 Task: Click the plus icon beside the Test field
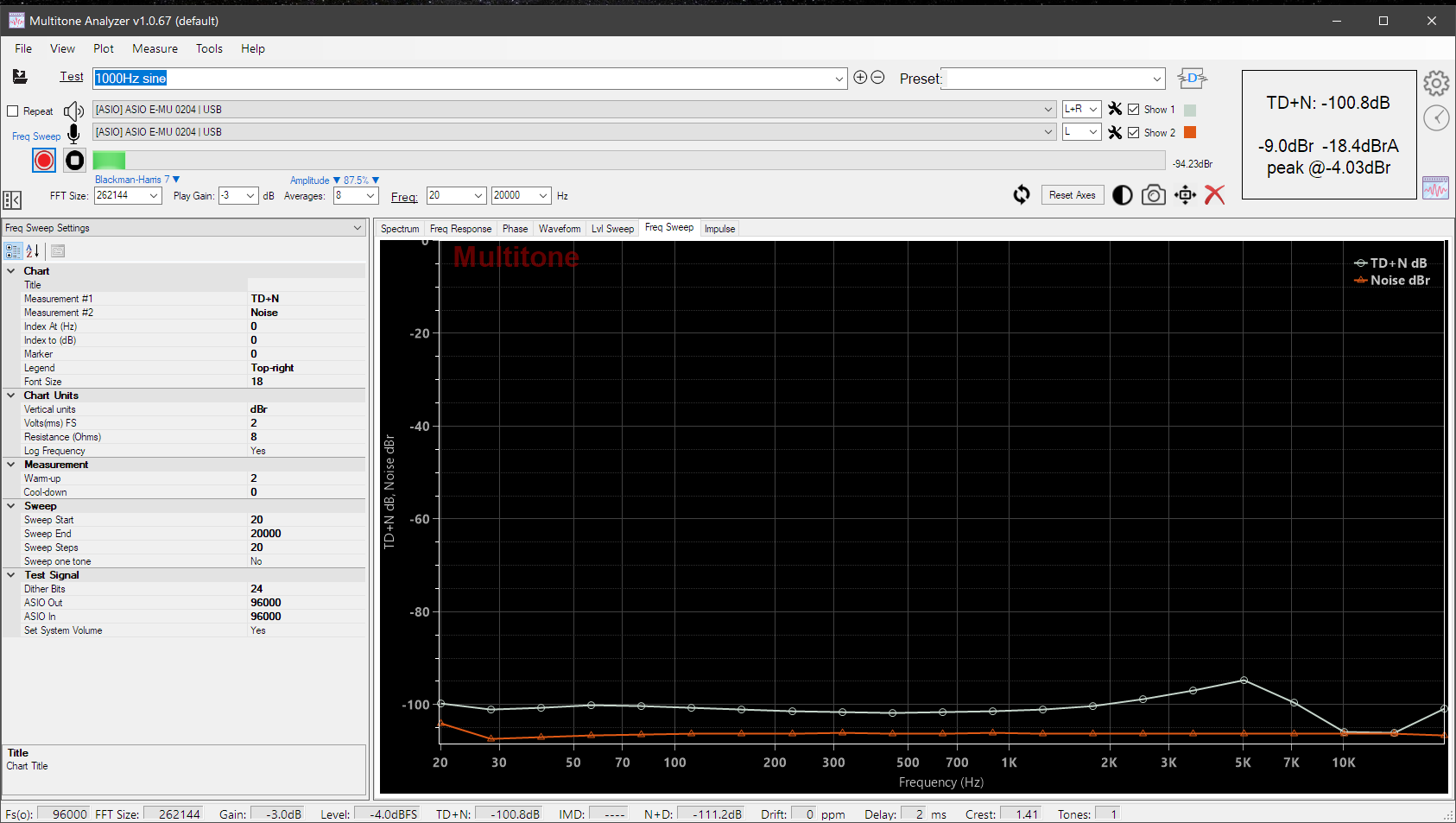[x=860, y=77]
